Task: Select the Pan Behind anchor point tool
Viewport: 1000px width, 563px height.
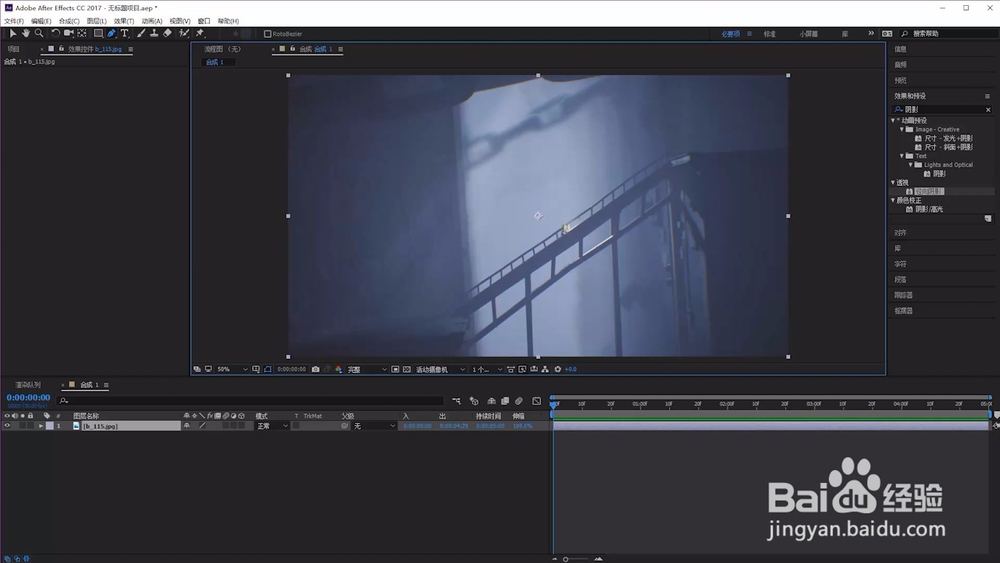Action: click(x=82, y=33)
